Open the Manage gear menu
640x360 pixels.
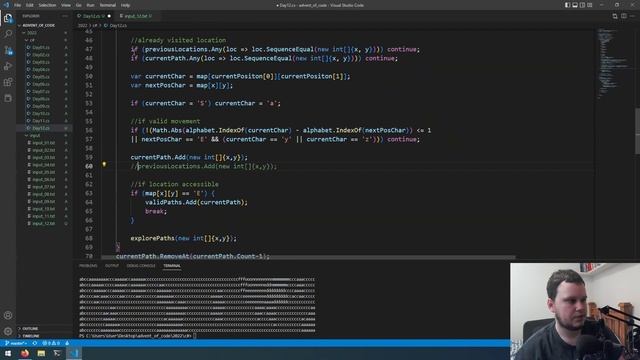pos(8,331)
